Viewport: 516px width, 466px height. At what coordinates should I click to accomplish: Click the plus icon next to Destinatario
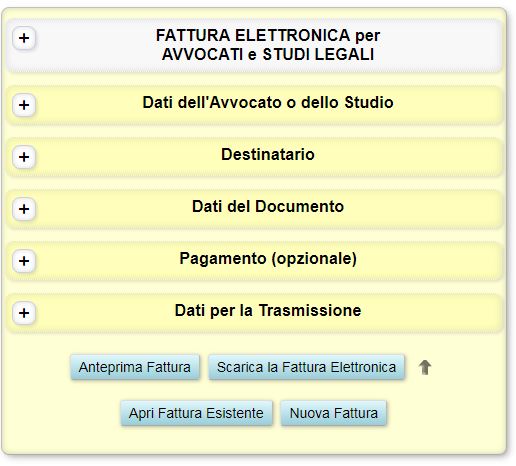[24, 157]
